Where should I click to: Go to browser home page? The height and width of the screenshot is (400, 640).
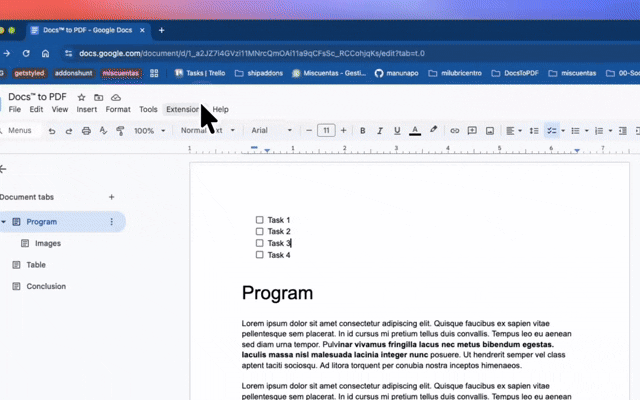(45, 53)
